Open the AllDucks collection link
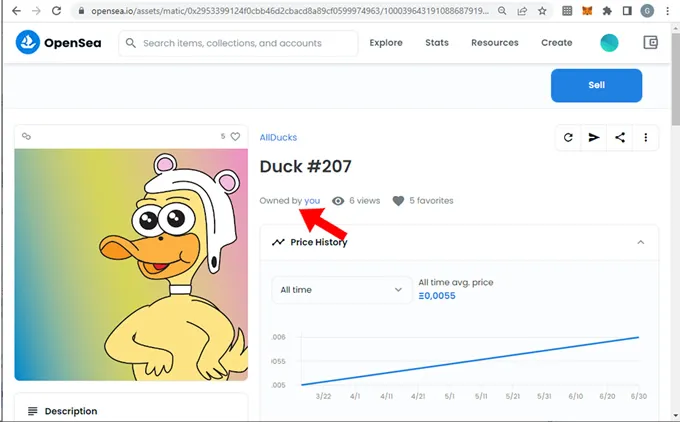 (x=278, y=137)
